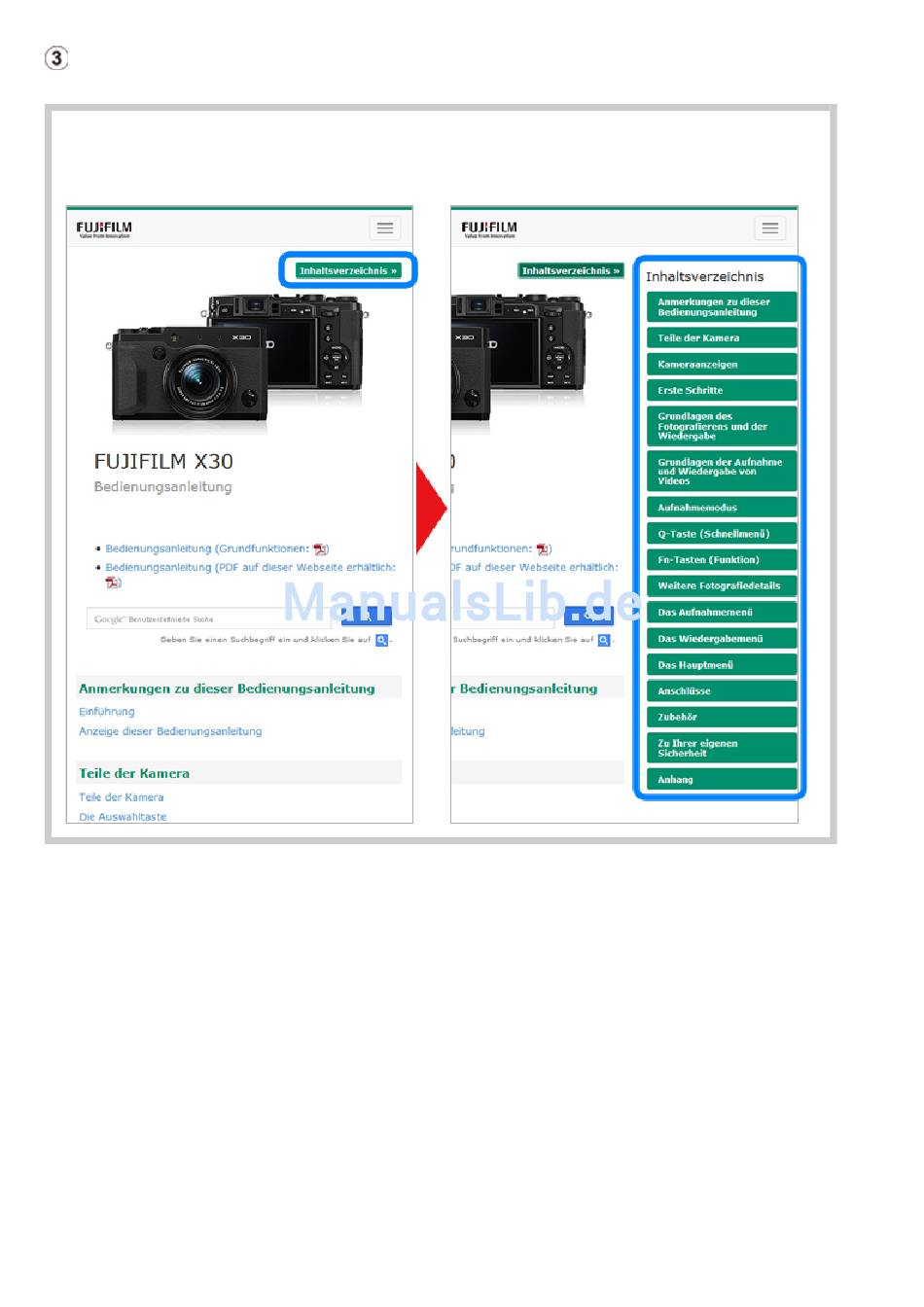Select 'Fn-Tasten (Funktion)' in the contents menu
This screenshot has height=1307, width=924.
(x=722, y=560)
